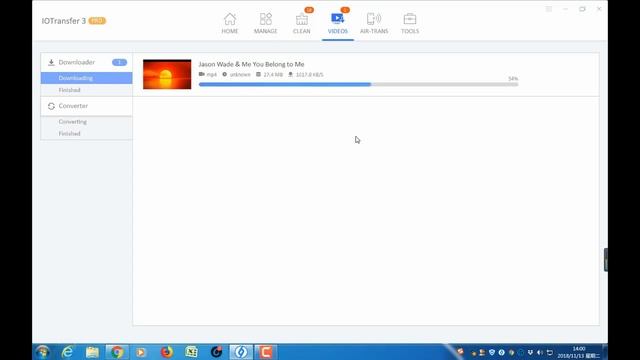Click the 54% progress label
The height and width of the screenshot is (360, 640).
pos(513,78)
